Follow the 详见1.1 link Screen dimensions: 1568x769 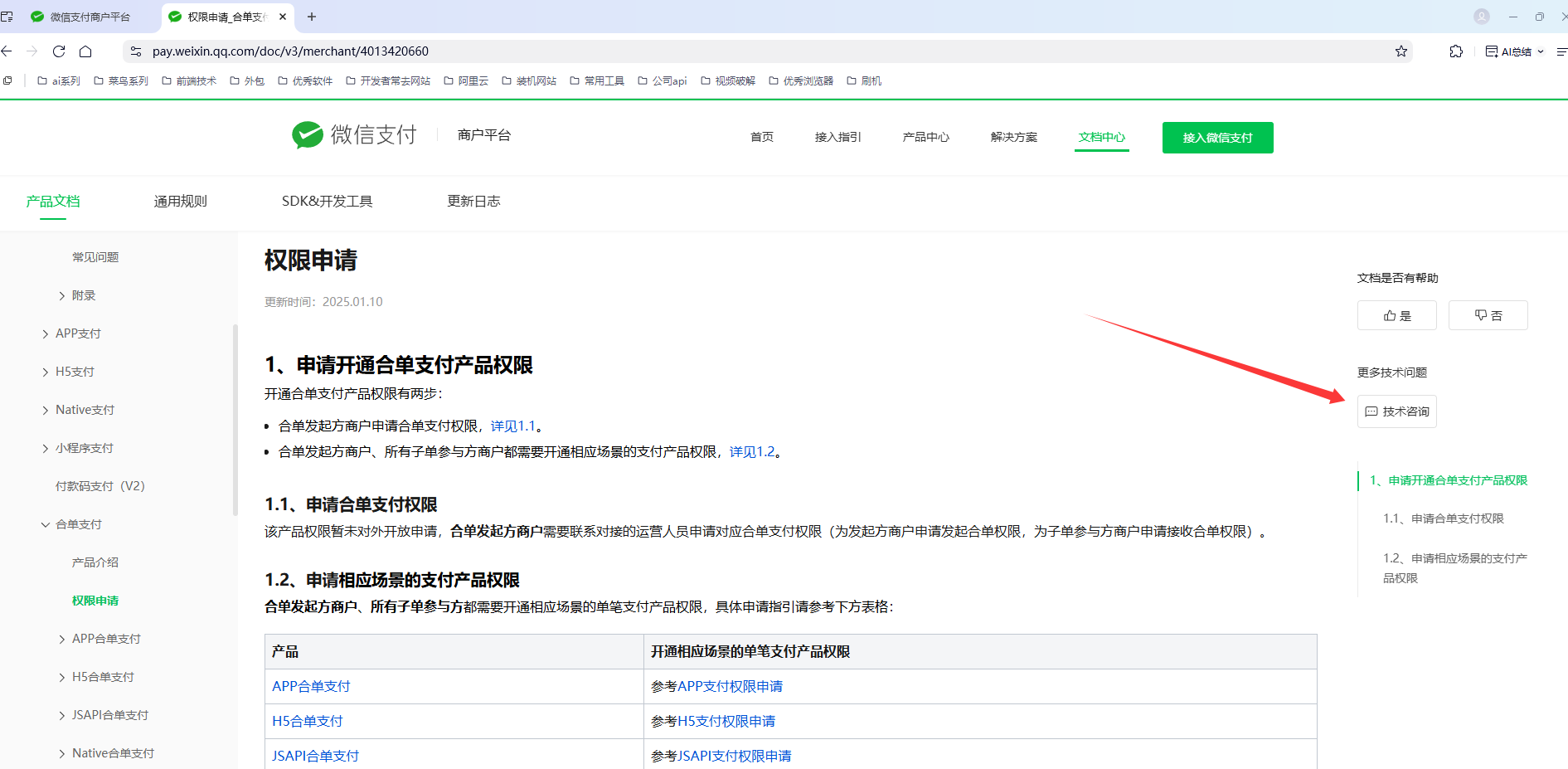pos(513,426)
